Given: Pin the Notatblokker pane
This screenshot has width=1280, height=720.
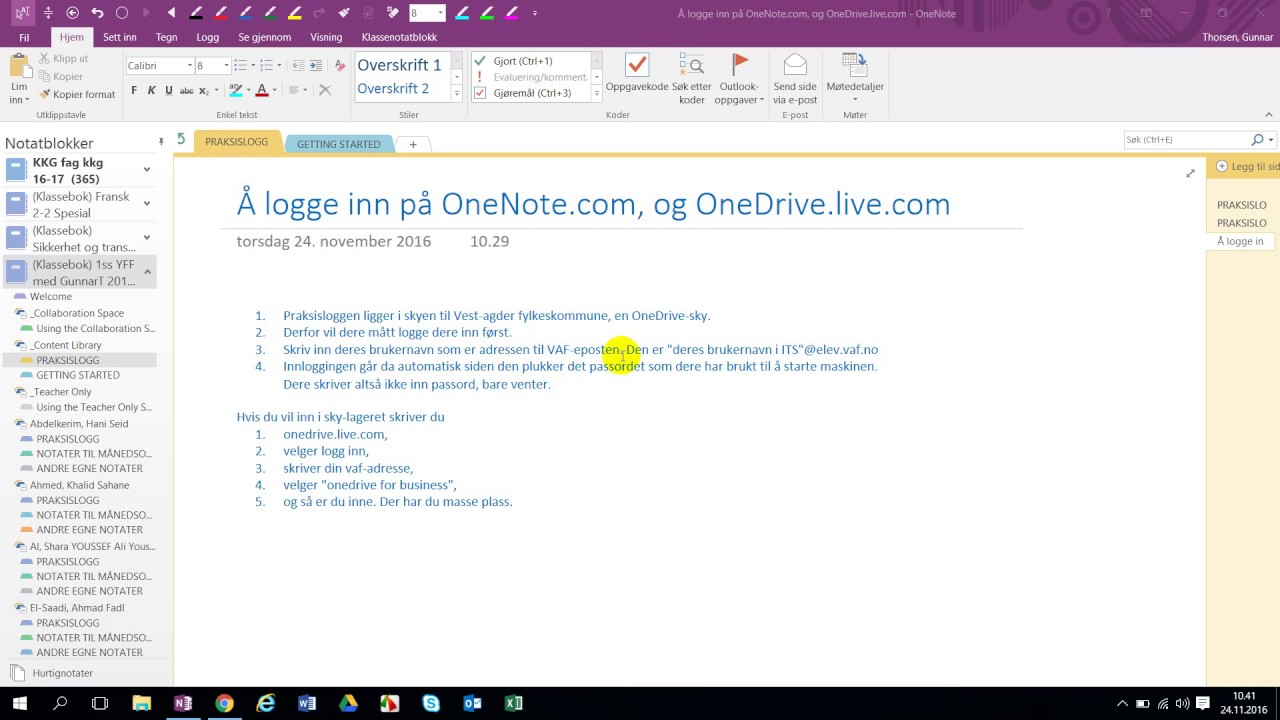Looking at the screenshot, I should click(x=161, y=142).
